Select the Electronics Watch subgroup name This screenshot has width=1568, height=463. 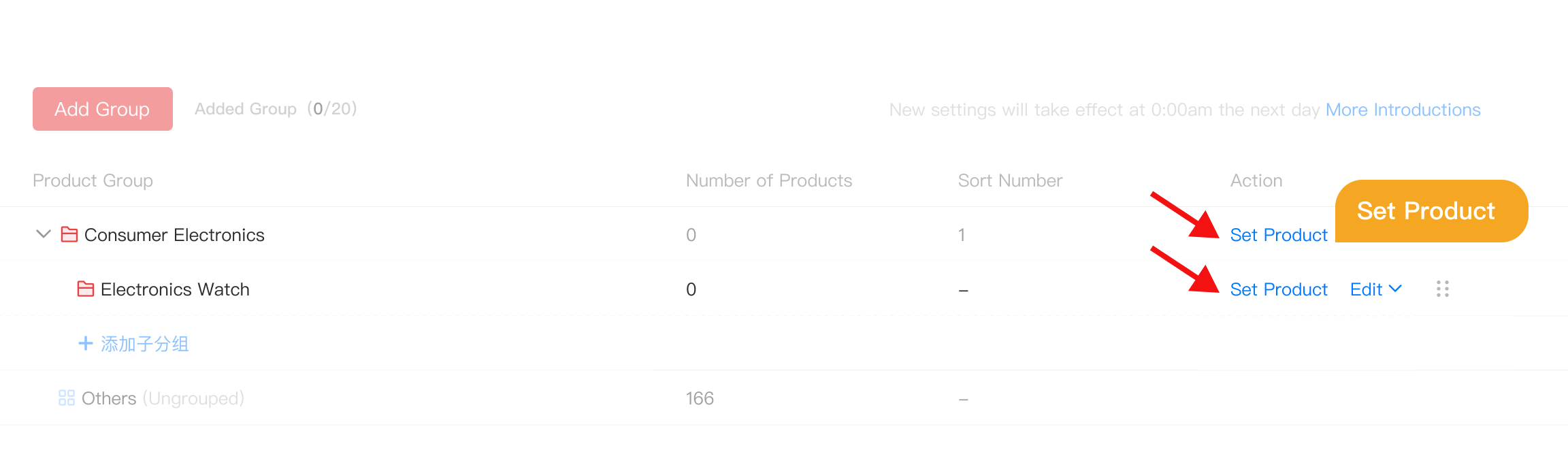(175, 289)
